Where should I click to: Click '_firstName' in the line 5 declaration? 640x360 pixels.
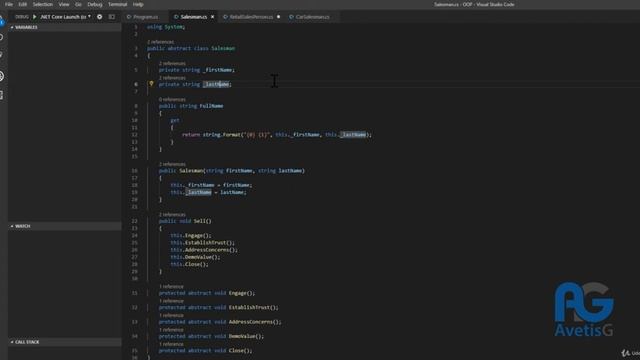tap(218, 70)
